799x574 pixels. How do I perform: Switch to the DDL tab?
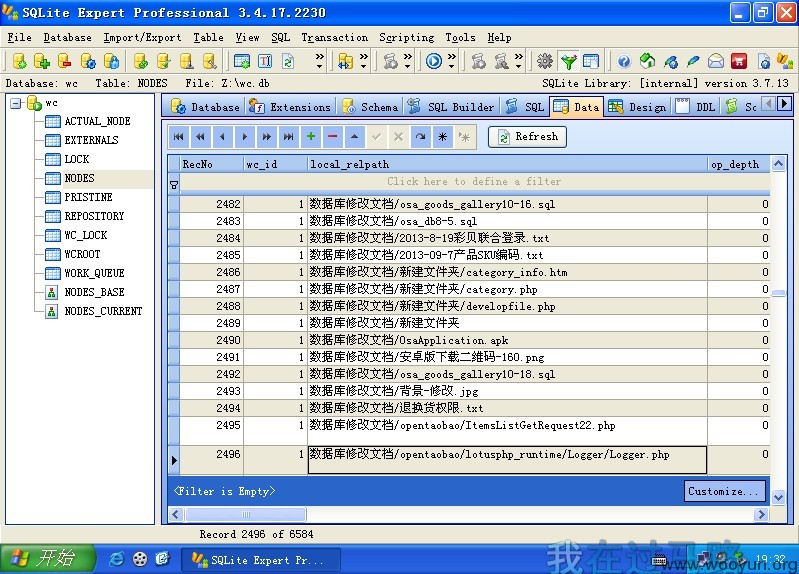(697, 107)
